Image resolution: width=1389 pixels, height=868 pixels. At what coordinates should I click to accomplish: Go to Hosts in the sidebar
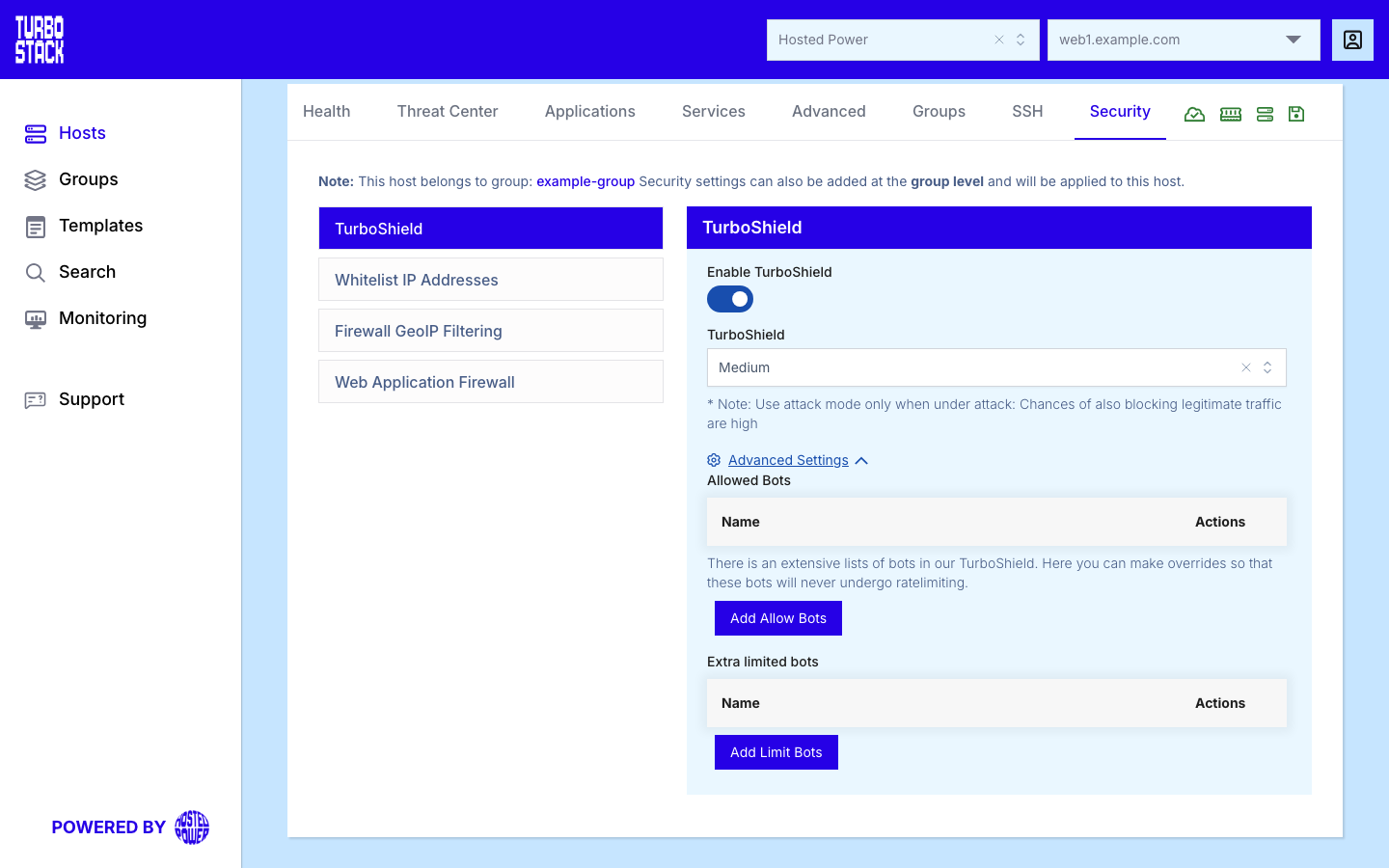82,133
